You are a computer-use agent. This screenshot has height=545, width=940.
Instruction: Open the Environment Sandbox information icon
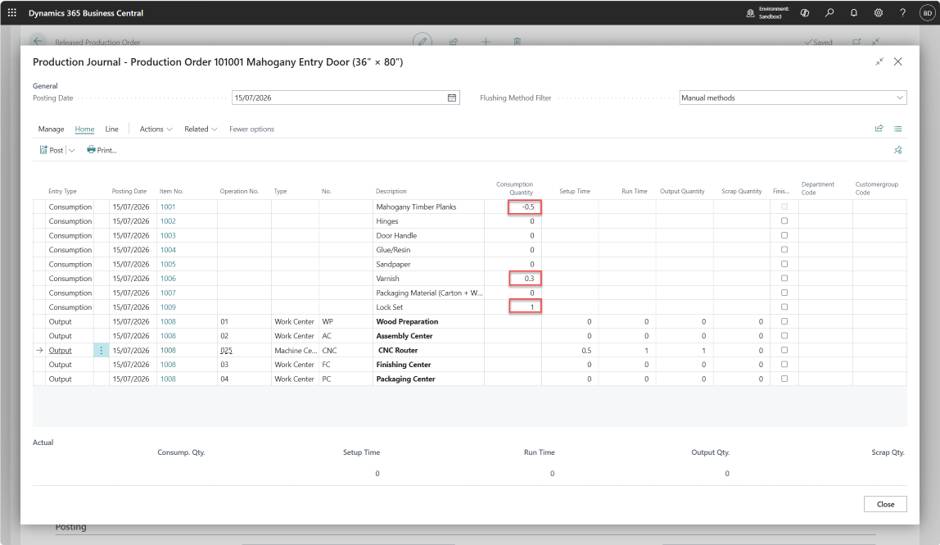(750, 13)
